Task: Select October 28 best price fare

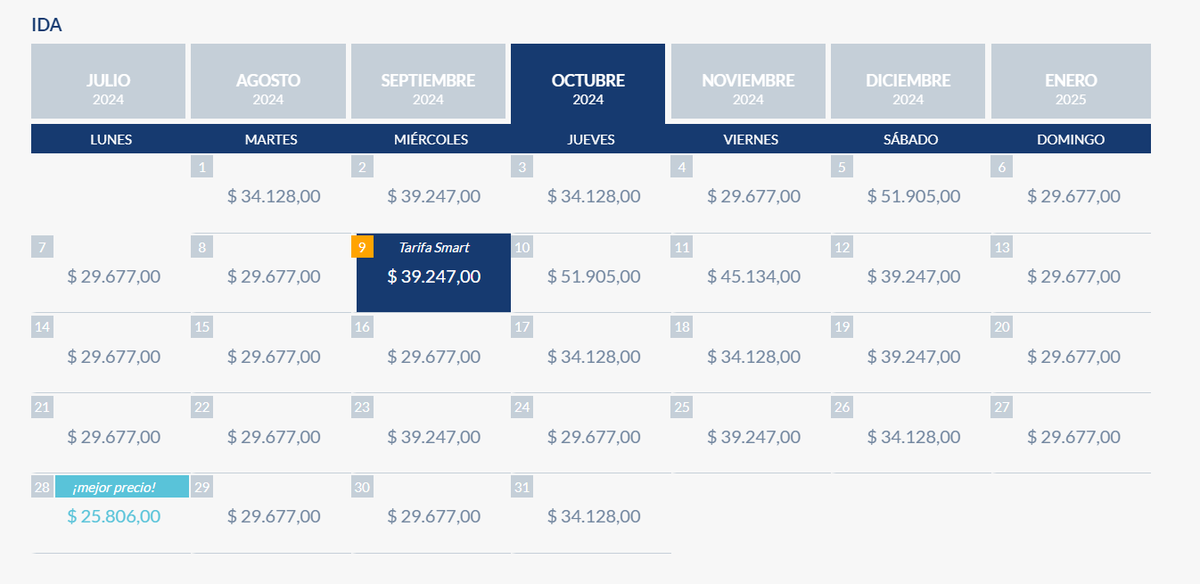Action: pos(113,516)
